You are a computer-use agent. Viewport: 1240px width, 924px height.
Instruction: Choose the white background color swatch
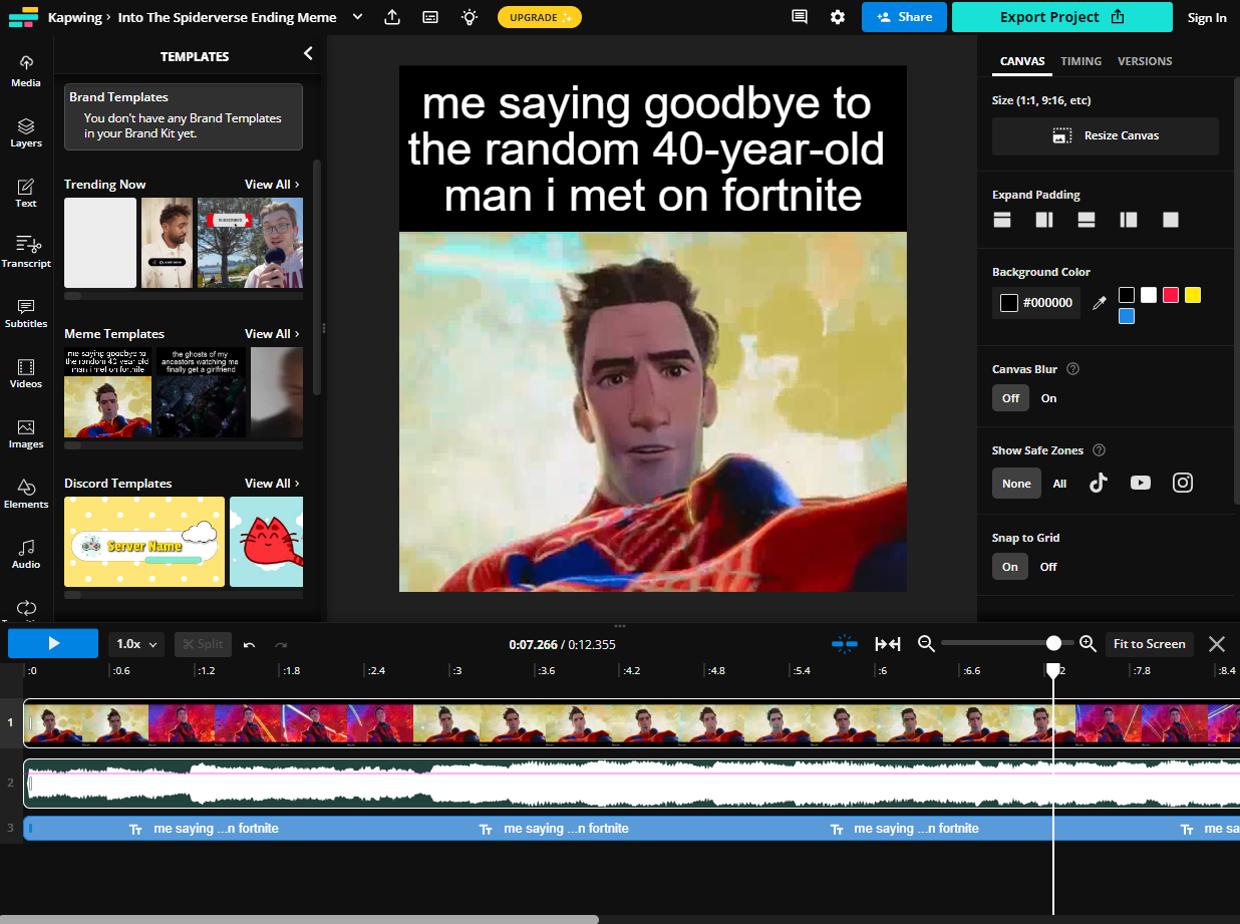pyautogui.click(x=1148, y=295)
